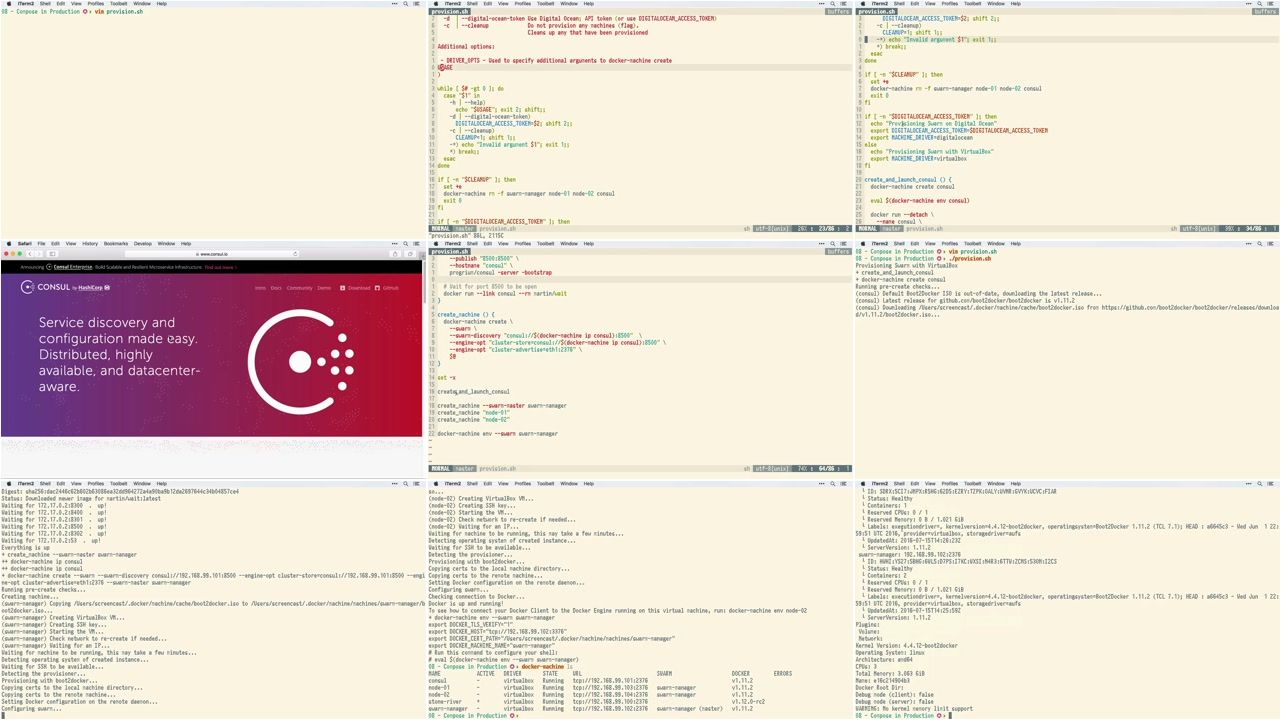This screenshot has height=720, width=1281.
Task: Click the 'Additional options:' line in vim
Action: [x=466, y=47]
